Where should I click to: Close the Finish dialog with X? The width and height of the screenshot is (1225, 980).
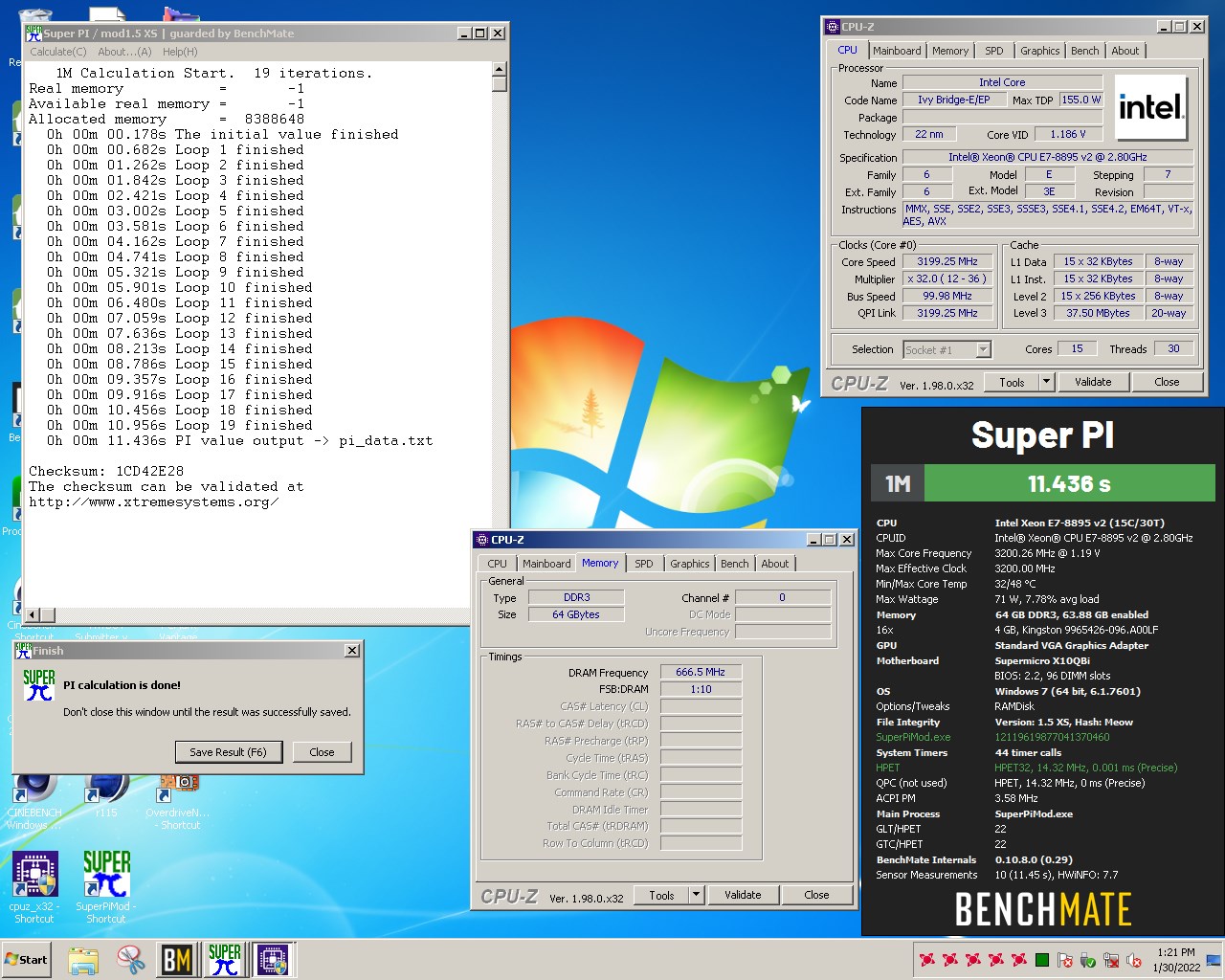(x=352, y=651)
